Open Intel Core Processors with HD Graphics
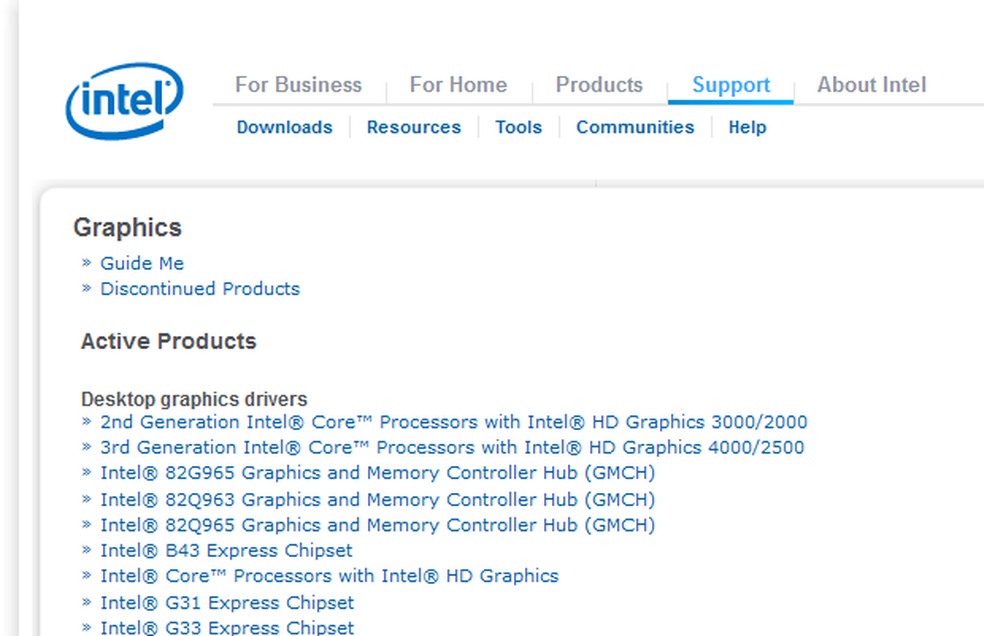Image resolution: width=984 pixels, height=636 pixels. pos(329,576)
